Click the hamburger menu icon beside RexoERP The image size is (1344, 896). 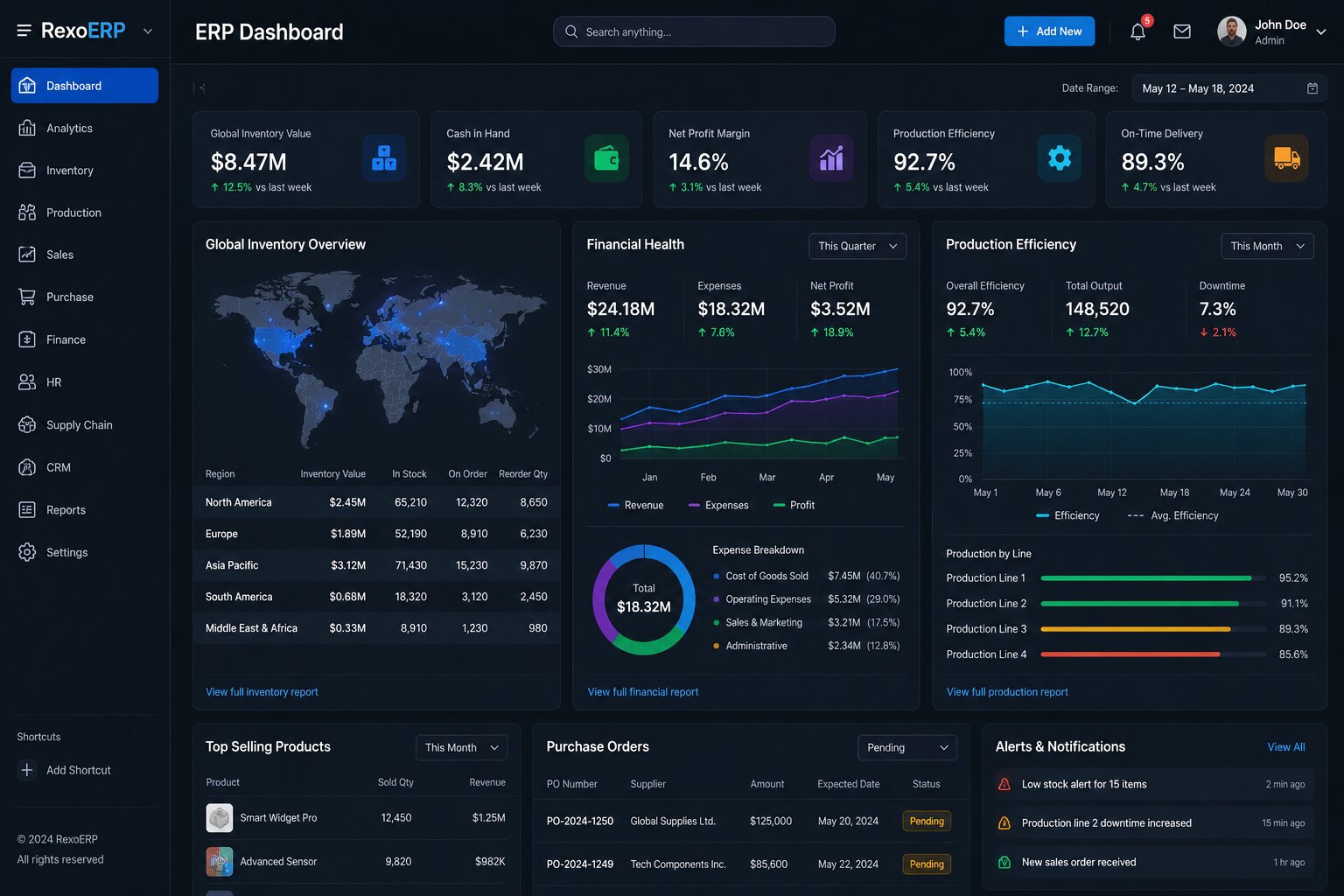(x=24, y=31)
